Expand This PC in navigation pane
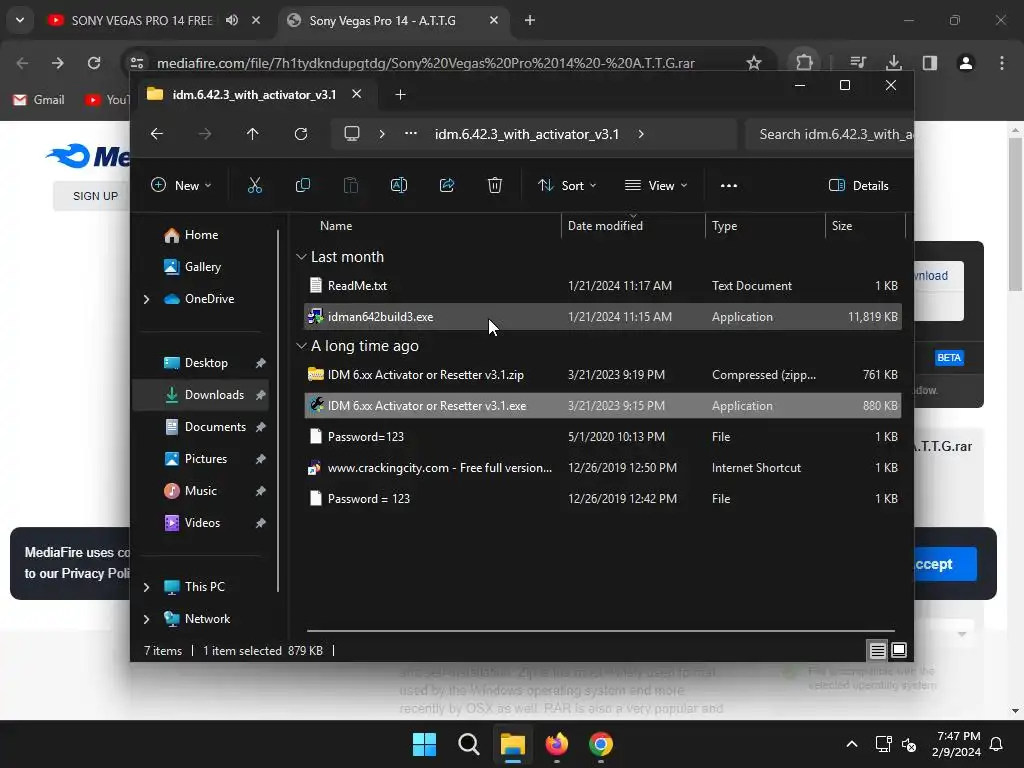 coord(146,587)
